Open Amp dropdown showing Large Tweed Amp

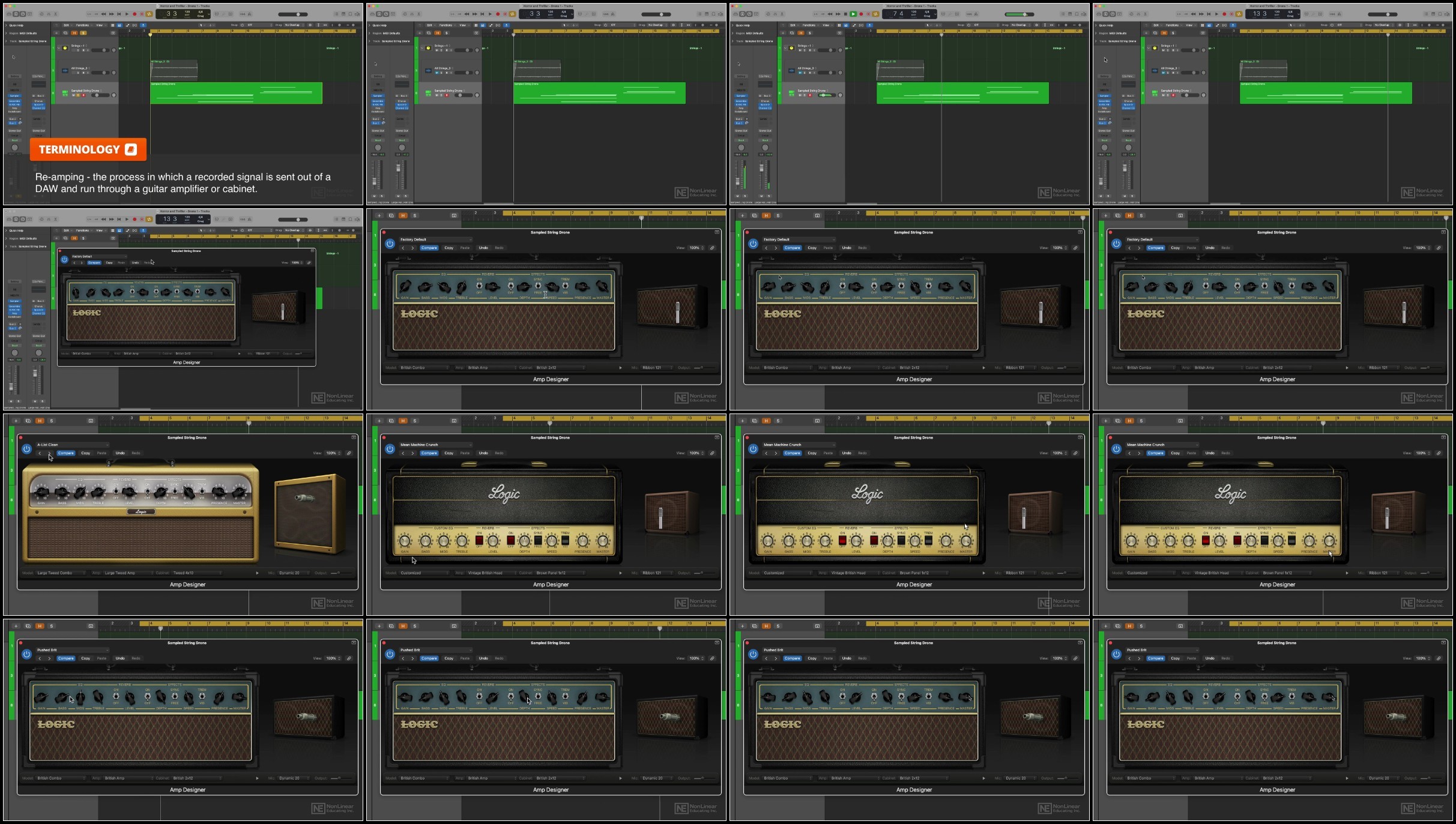tap(128, 573)
